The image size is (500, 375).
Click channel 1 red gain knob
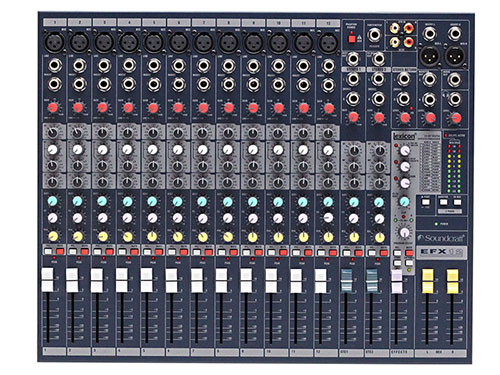click(x=53, y=108)
